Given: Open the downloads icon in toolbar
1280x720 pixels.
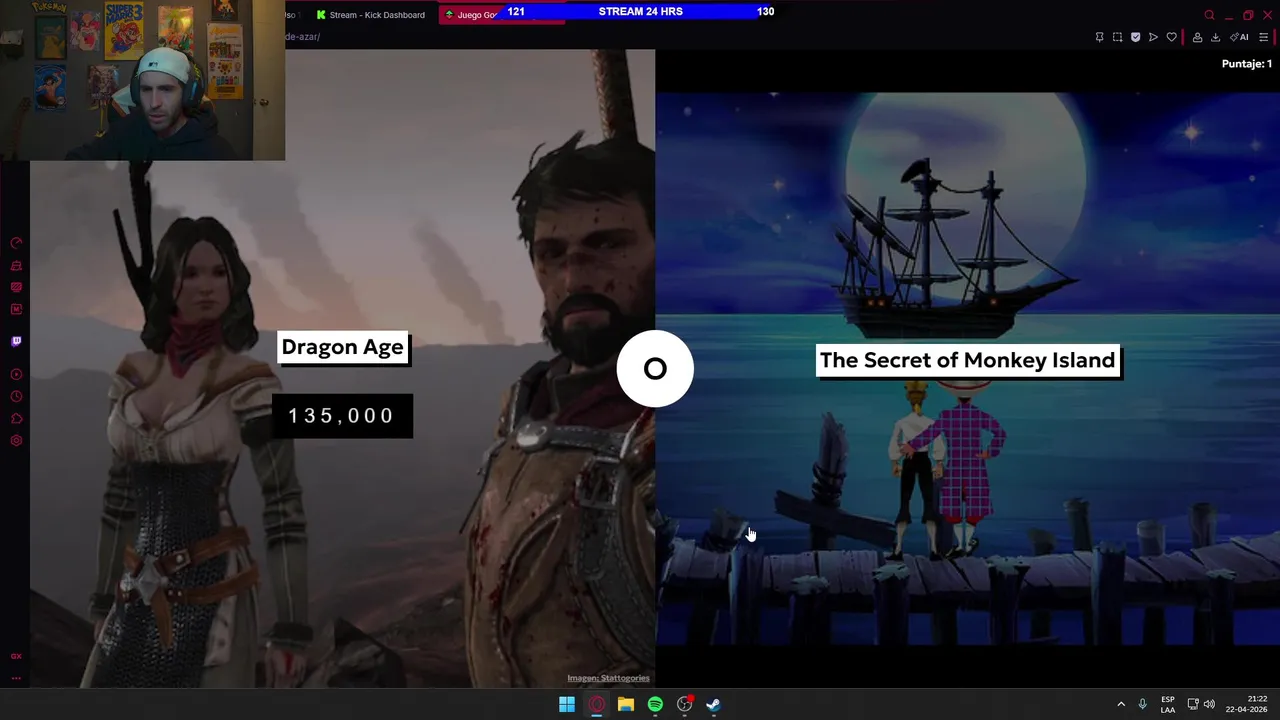Looking at the screenshot, I should [x=1215, y=37].
